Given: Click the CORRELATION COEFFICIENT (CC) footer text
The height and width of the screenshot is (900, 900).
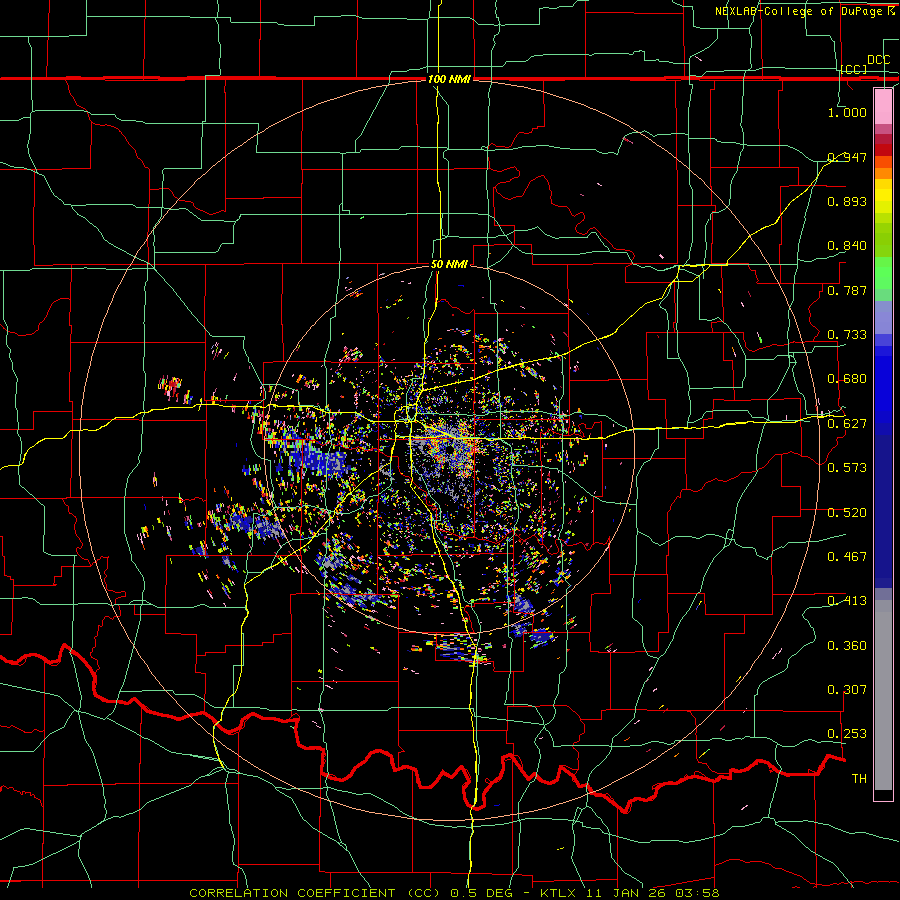Looking at the screenshot, I should click(315, 893).
